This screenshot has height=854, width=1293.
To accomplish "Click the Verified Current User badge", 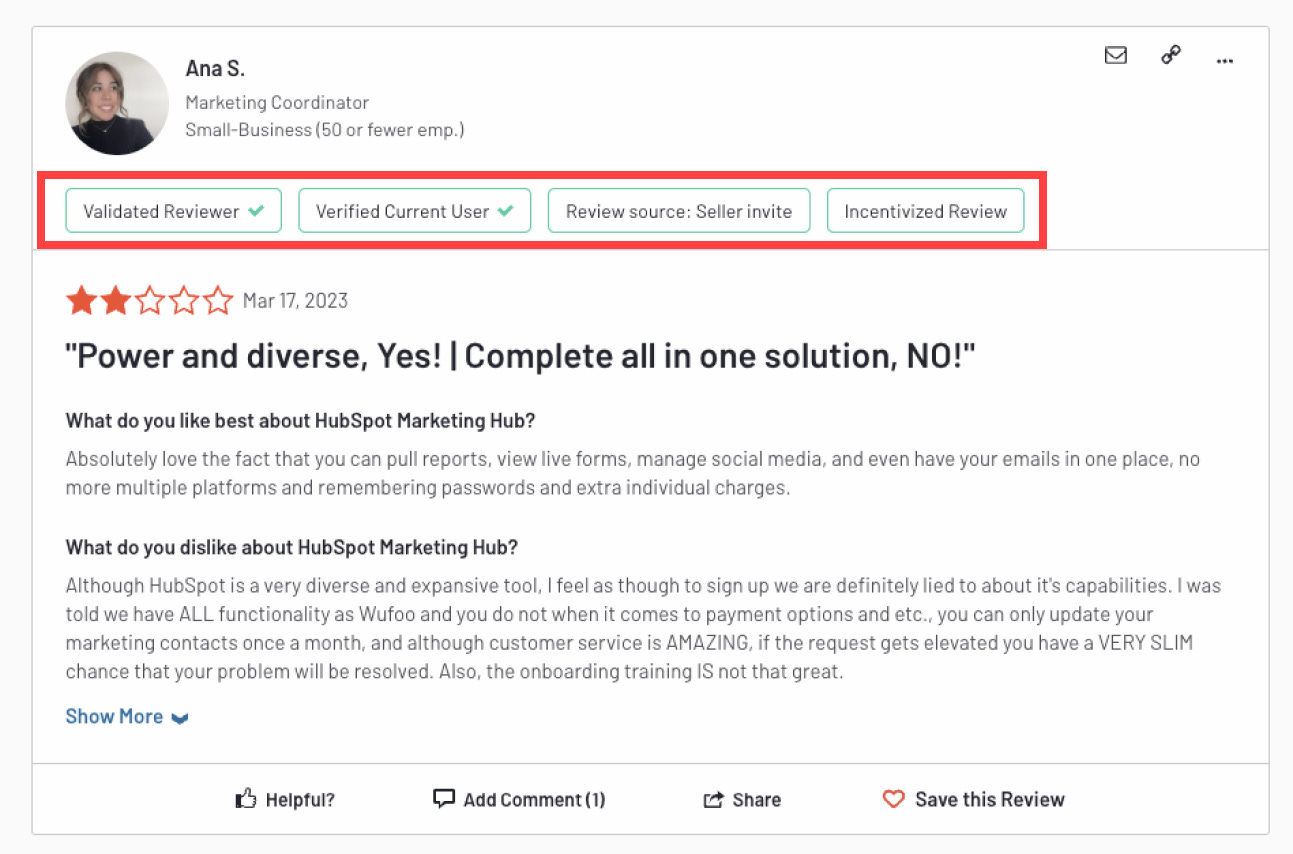I will coord(415,211).
